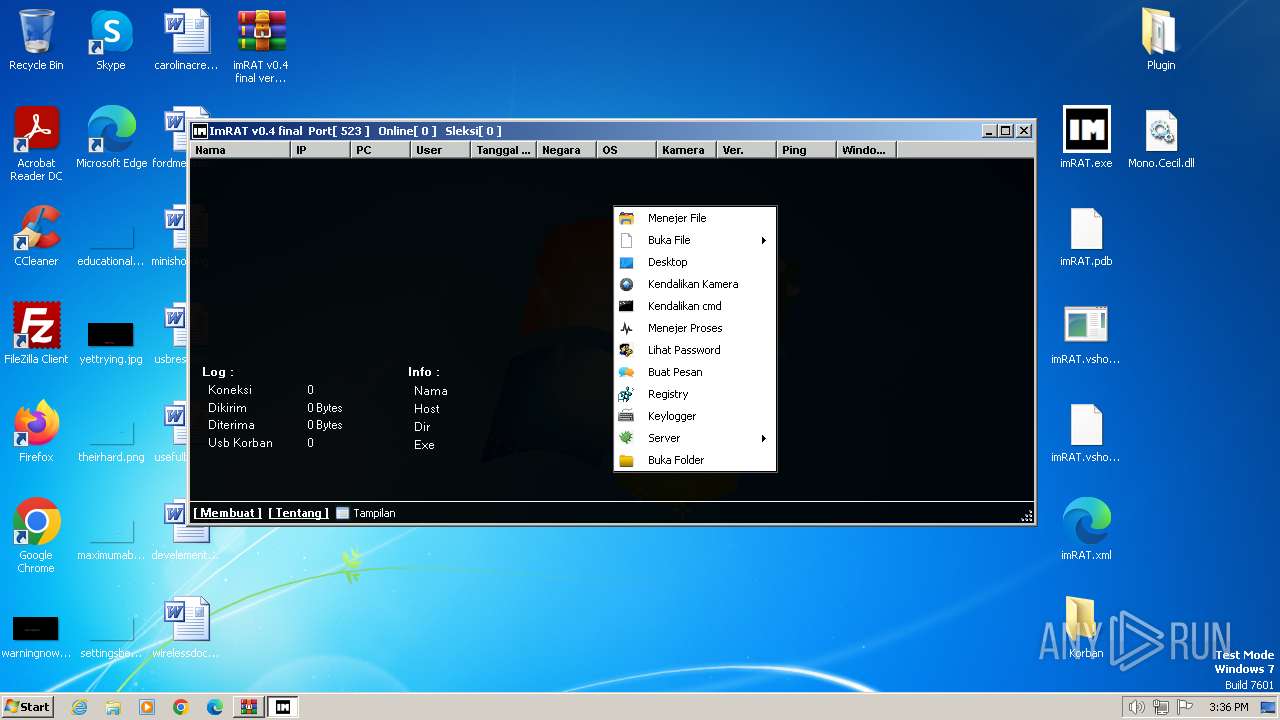Image resolution: width=1280 pixels, height=720 pixels.
Task: Click the Kendalikan Kamera webcam icon
Action: (x=627, y=284)
